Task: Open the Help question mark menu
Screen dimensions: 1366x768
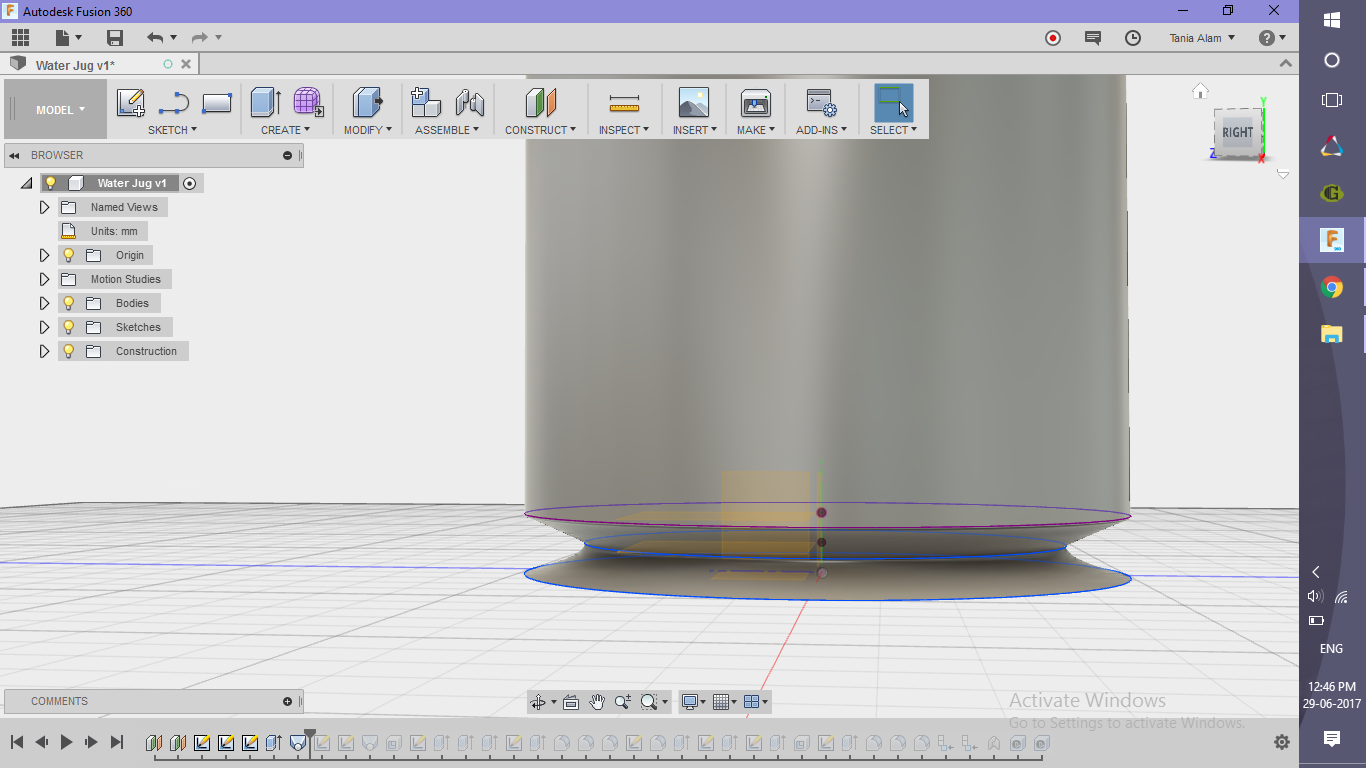Action: pos(1272,38)
